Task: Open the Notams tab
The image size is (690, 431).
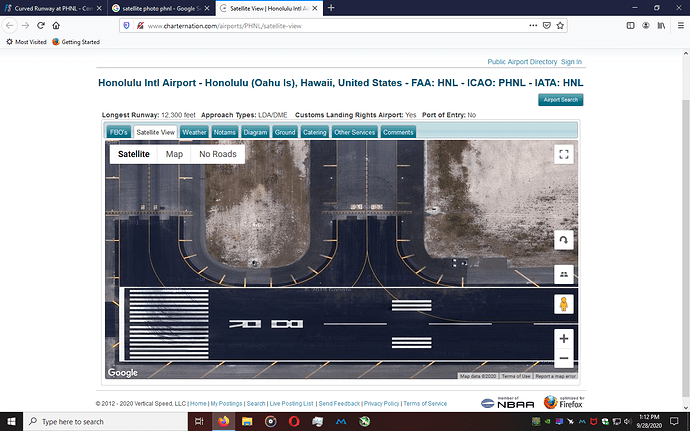Action: coord(224,132)
